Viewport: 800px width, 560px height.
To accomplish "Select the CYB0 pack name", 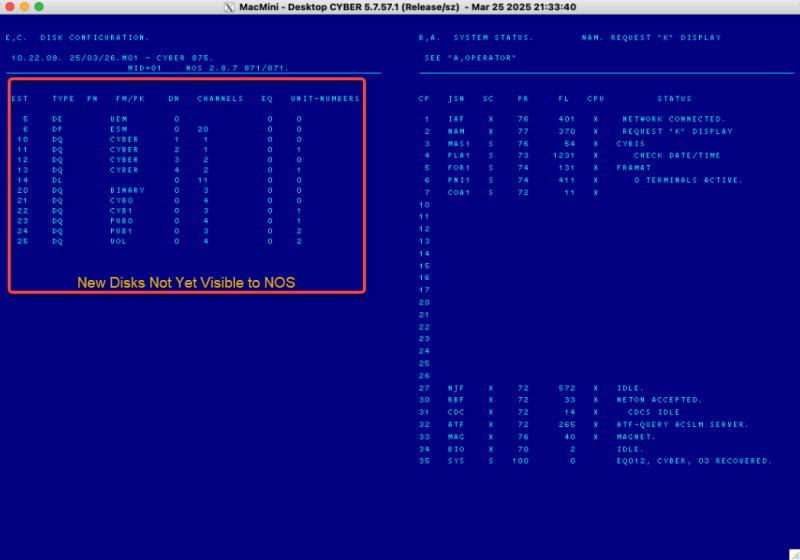I will (x=121, y=200).
